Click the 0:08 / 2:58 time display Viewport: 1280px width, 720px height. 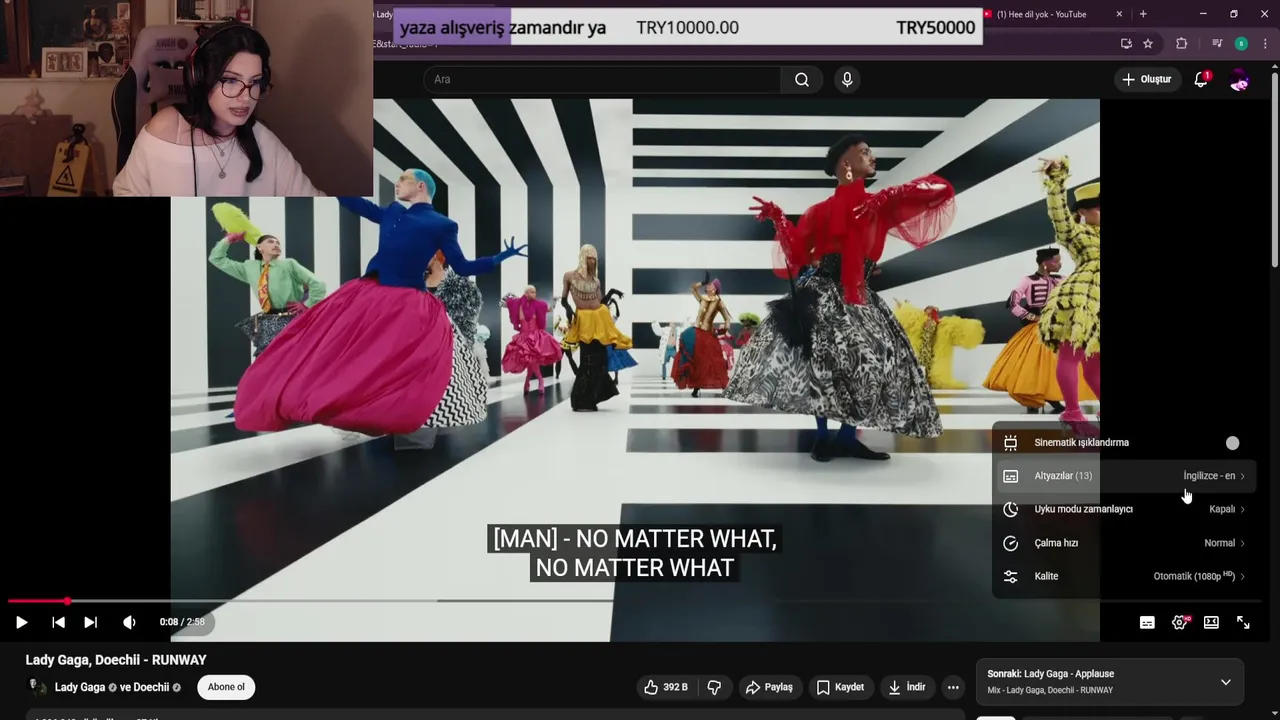coord(182,622)
